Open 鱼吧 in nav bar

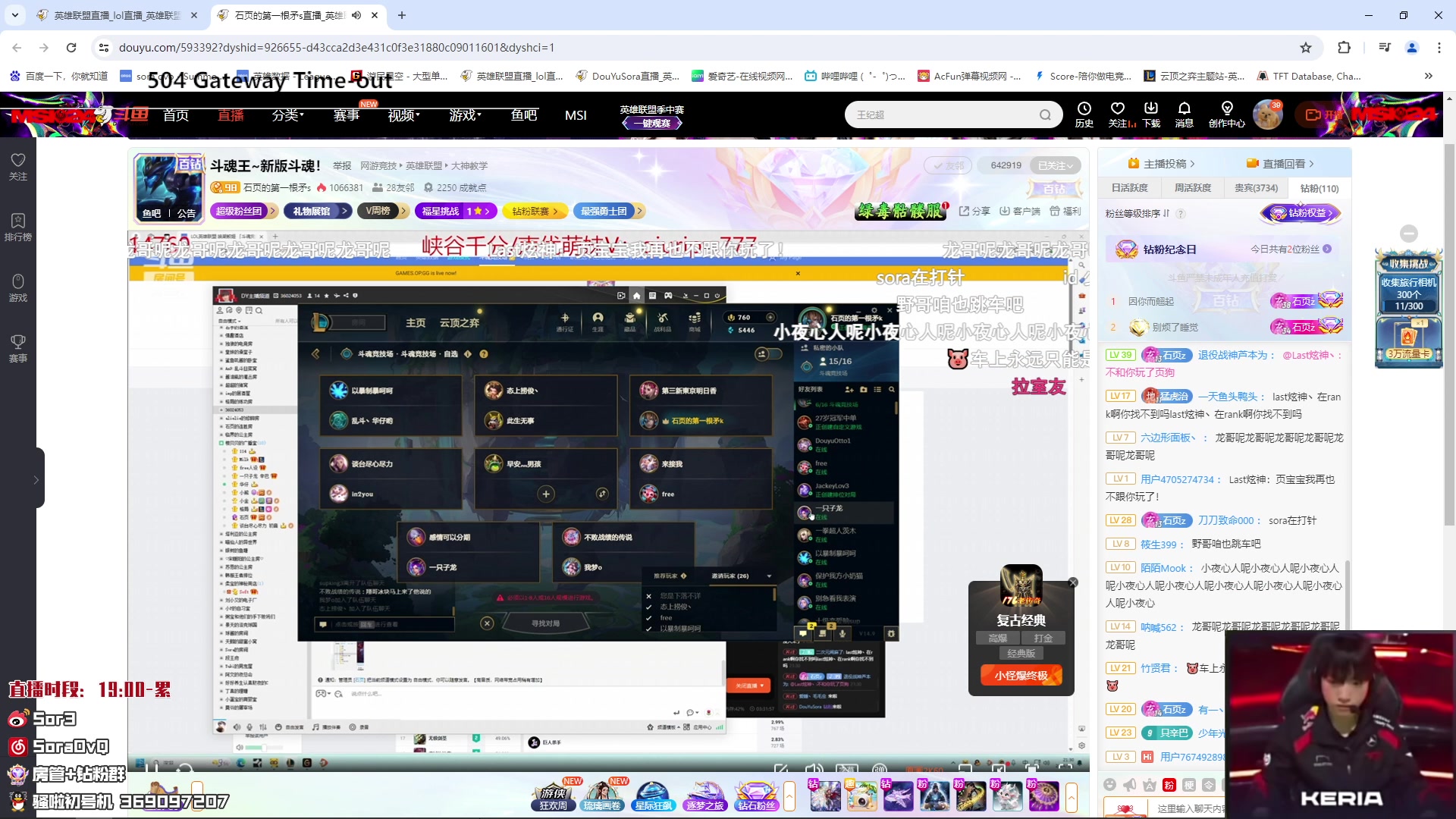523,115
